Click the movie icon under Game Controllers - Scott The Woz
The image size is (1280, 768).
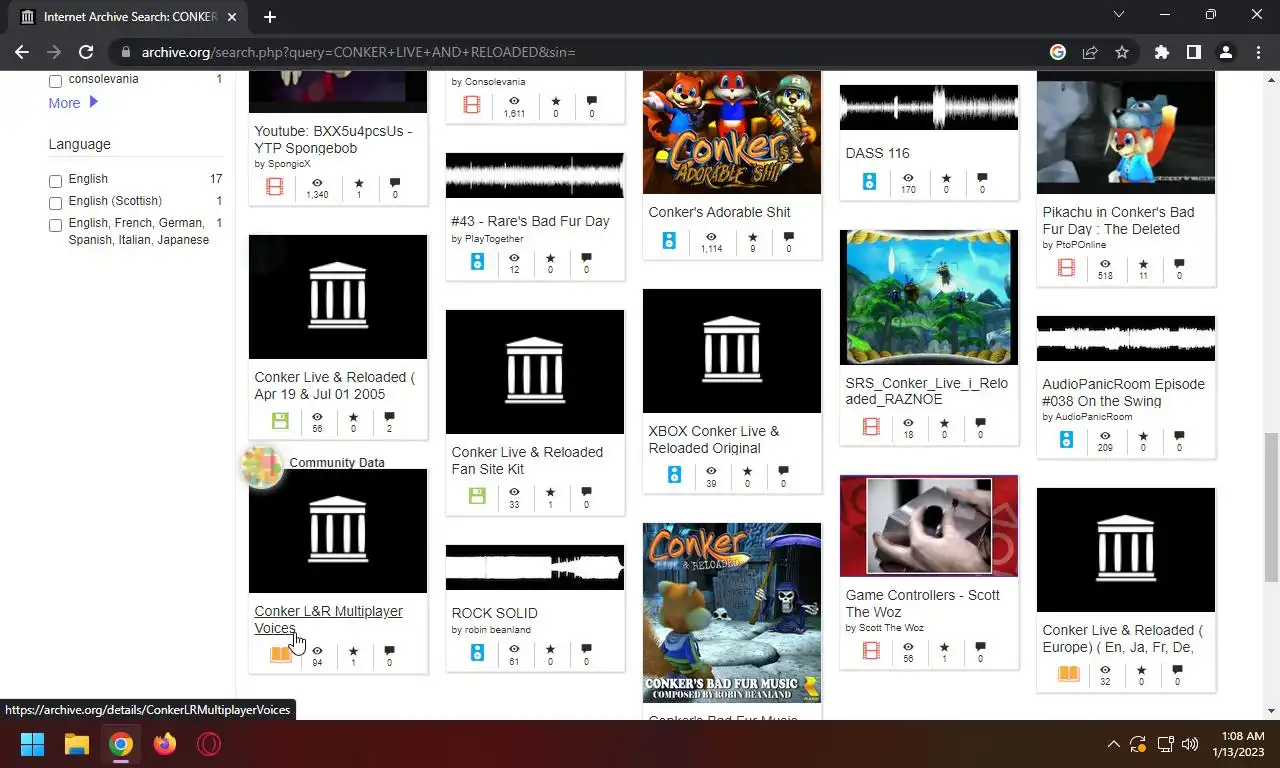tap(871, 652)
